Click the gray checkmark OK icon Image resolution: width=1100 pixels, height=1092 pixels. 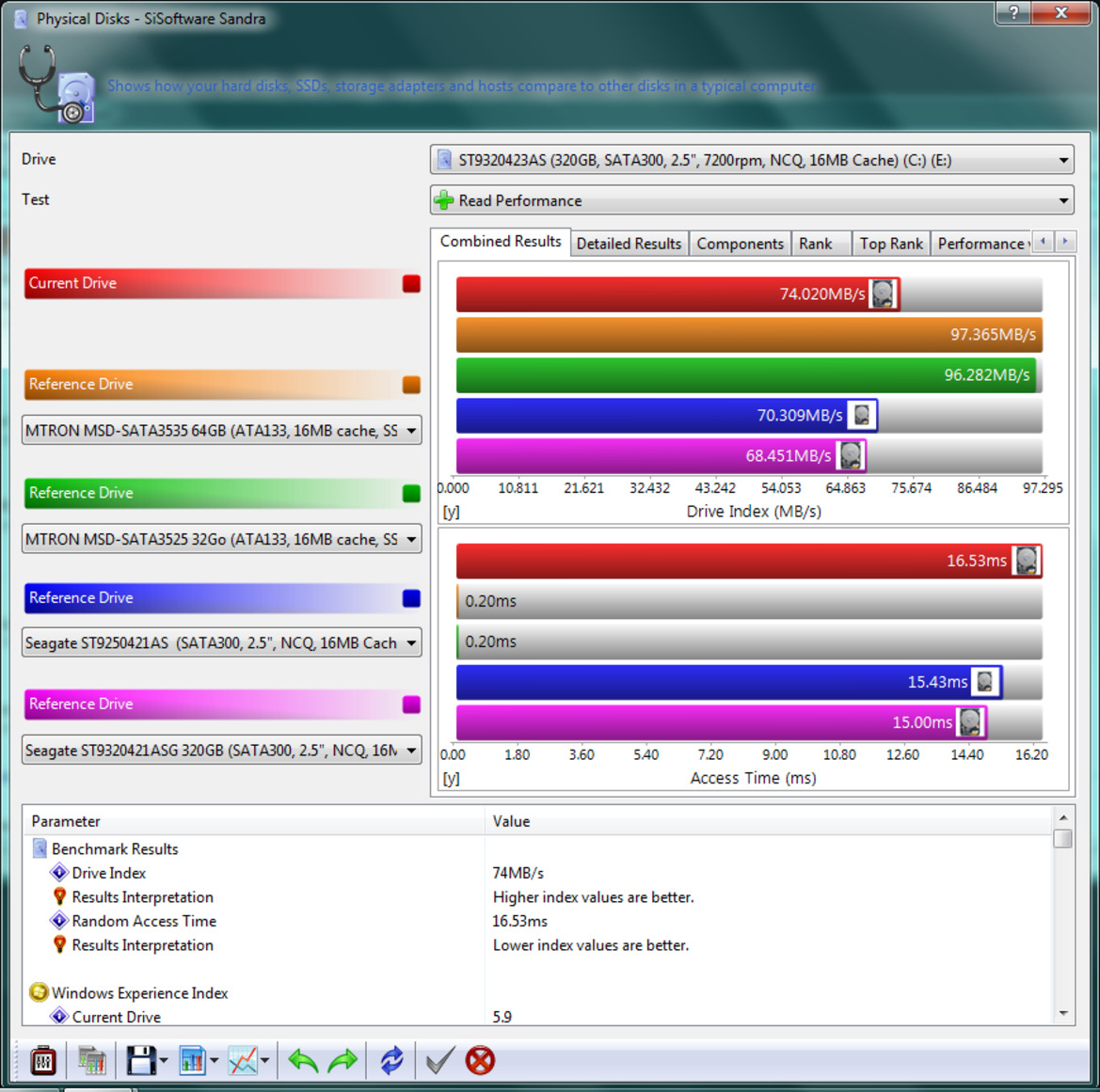[439, 1060]
